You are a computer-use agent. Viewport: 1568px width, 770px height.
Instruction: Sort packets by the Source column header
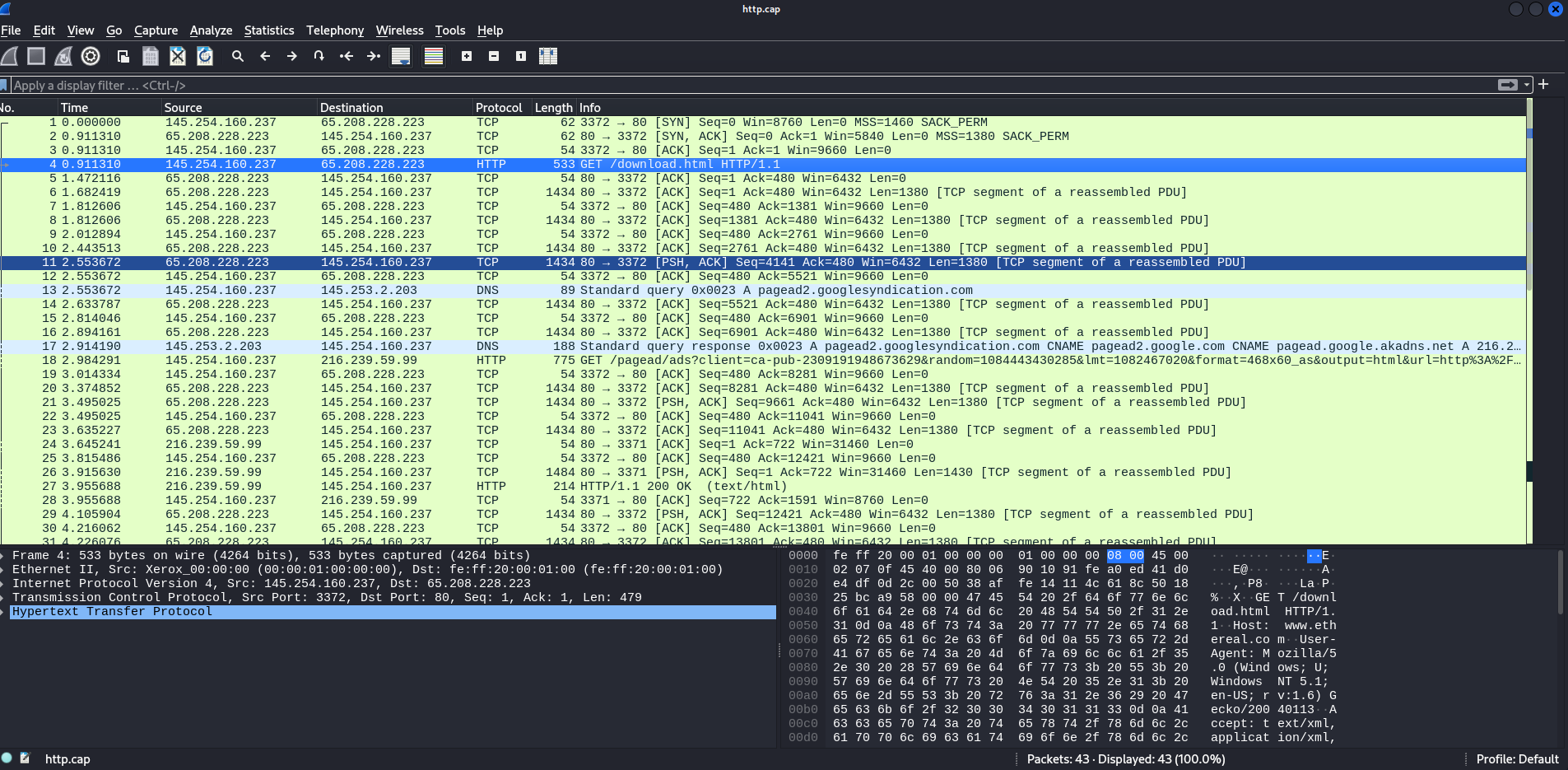[240, 107]
